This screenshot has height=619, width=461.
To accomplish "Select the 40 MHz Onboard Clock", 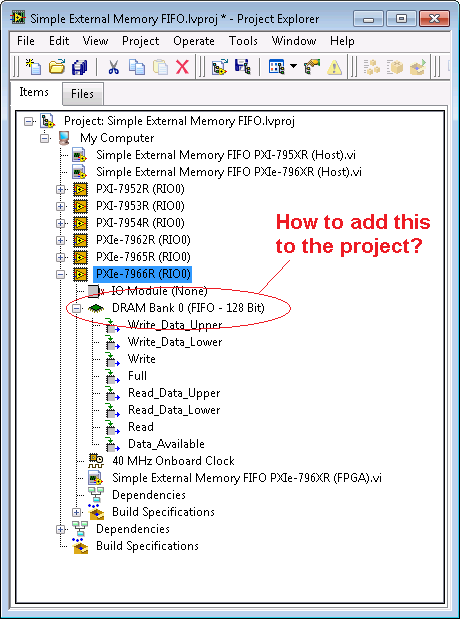I will [x=173, y=461].
